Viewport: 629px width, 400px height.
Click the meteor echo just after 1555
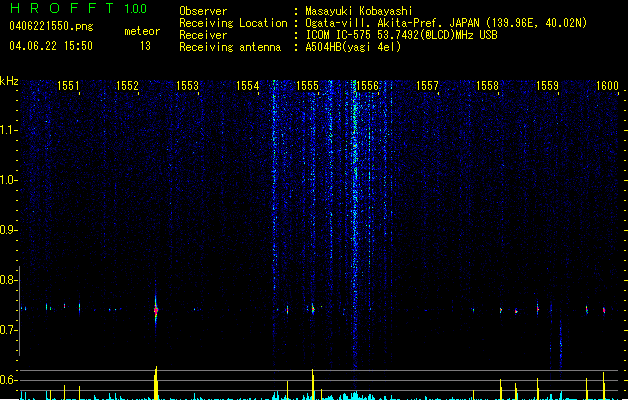click(x=313, y=309)
